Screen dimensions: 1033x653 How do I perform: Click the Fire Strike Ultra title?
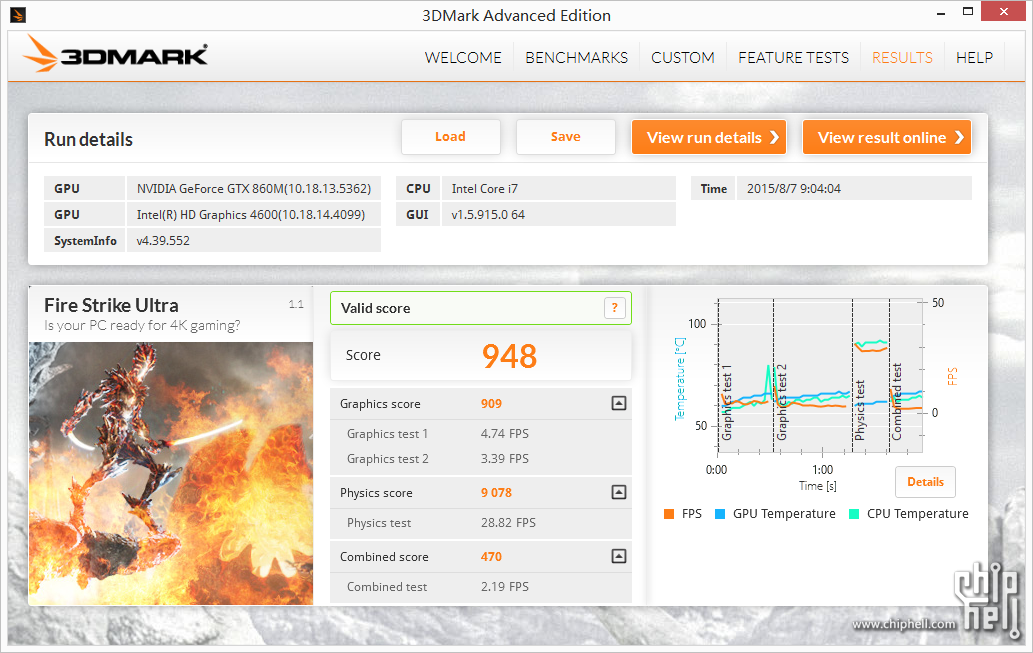pos(111,306)
